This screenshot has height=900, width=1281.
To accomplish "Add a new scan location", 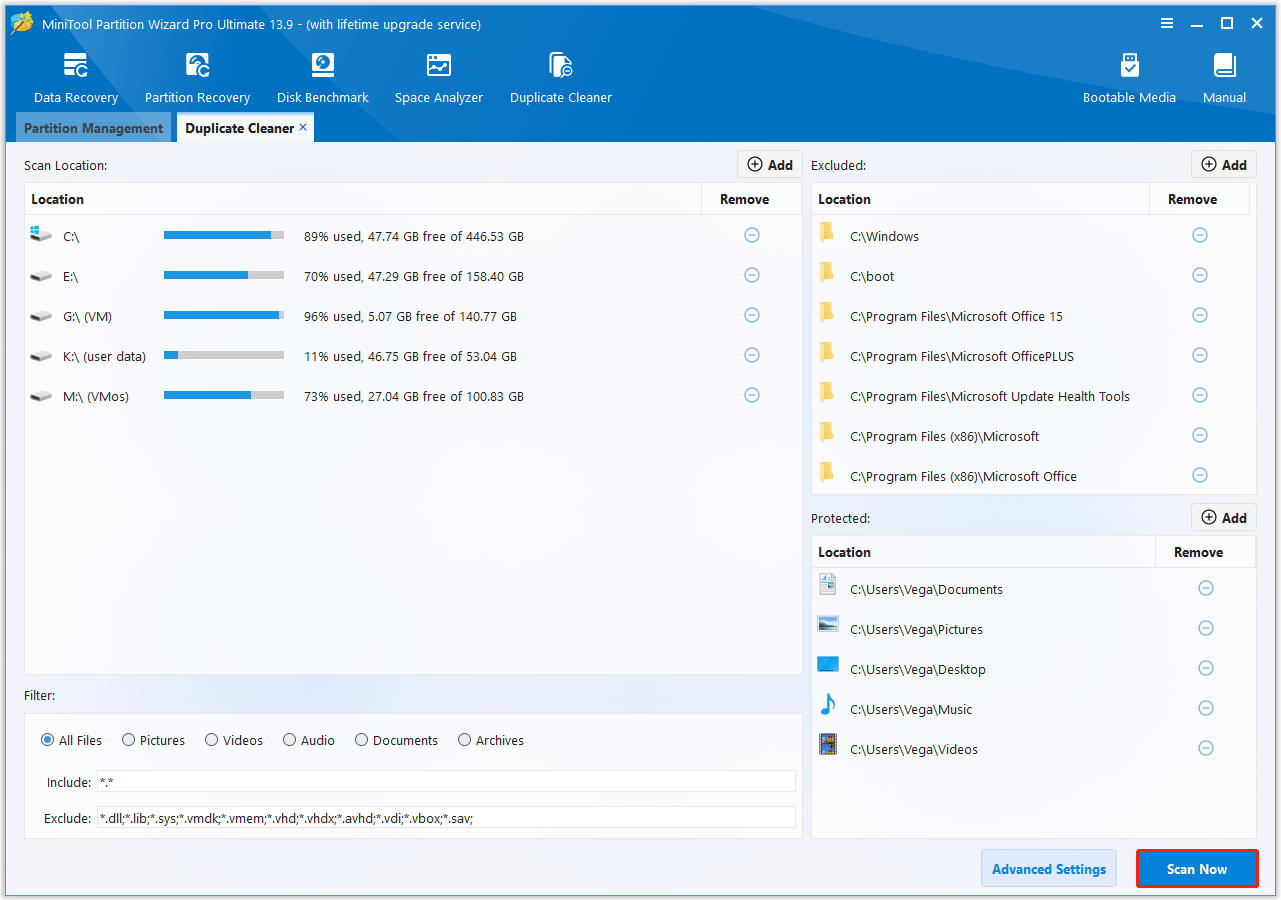I will click(x=770, y=165).
